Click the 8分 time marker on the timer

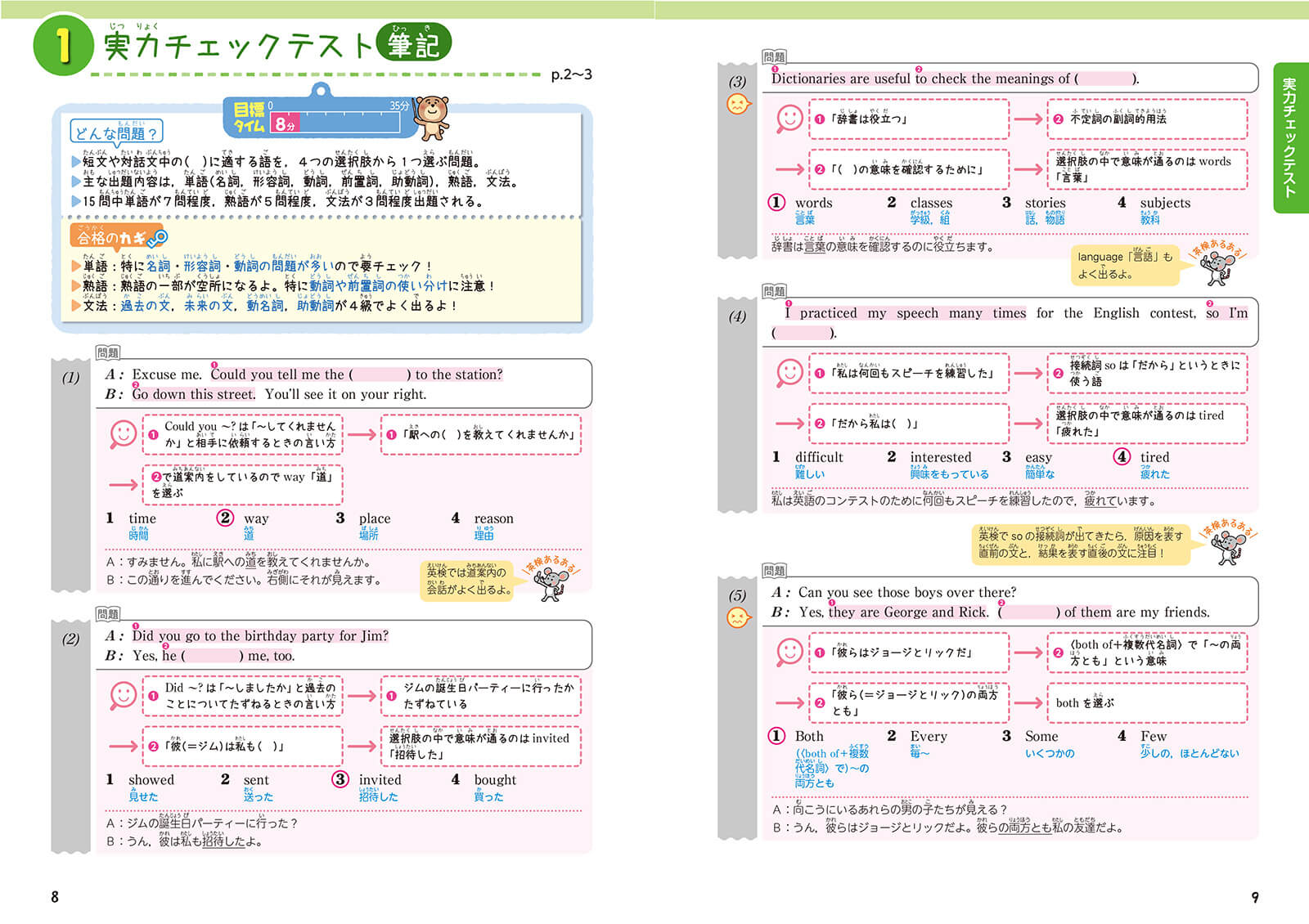coord(285,123)
